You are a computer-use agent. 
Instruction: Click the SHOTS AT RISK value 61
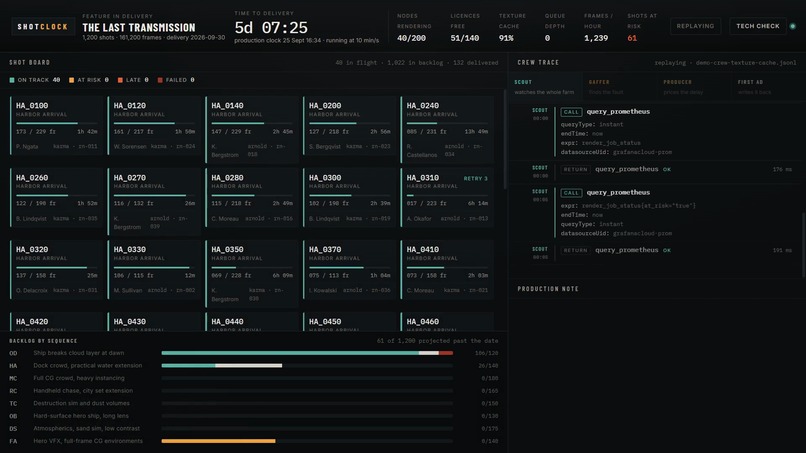pyautogui.click(x=632, y=38)
